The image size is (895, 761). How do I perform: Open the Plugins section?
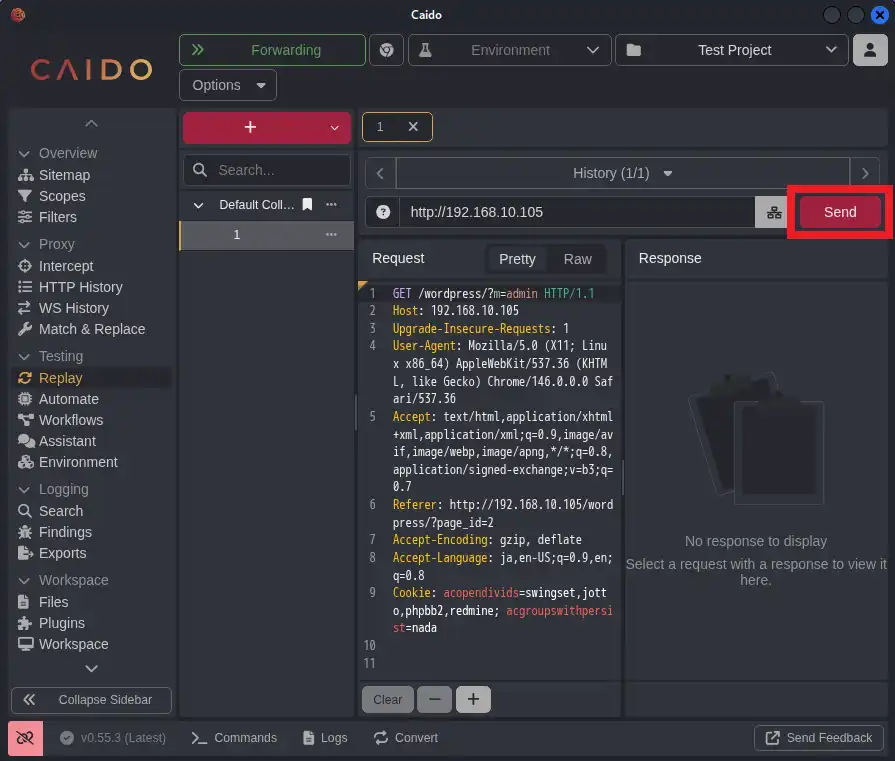(60, 623)
